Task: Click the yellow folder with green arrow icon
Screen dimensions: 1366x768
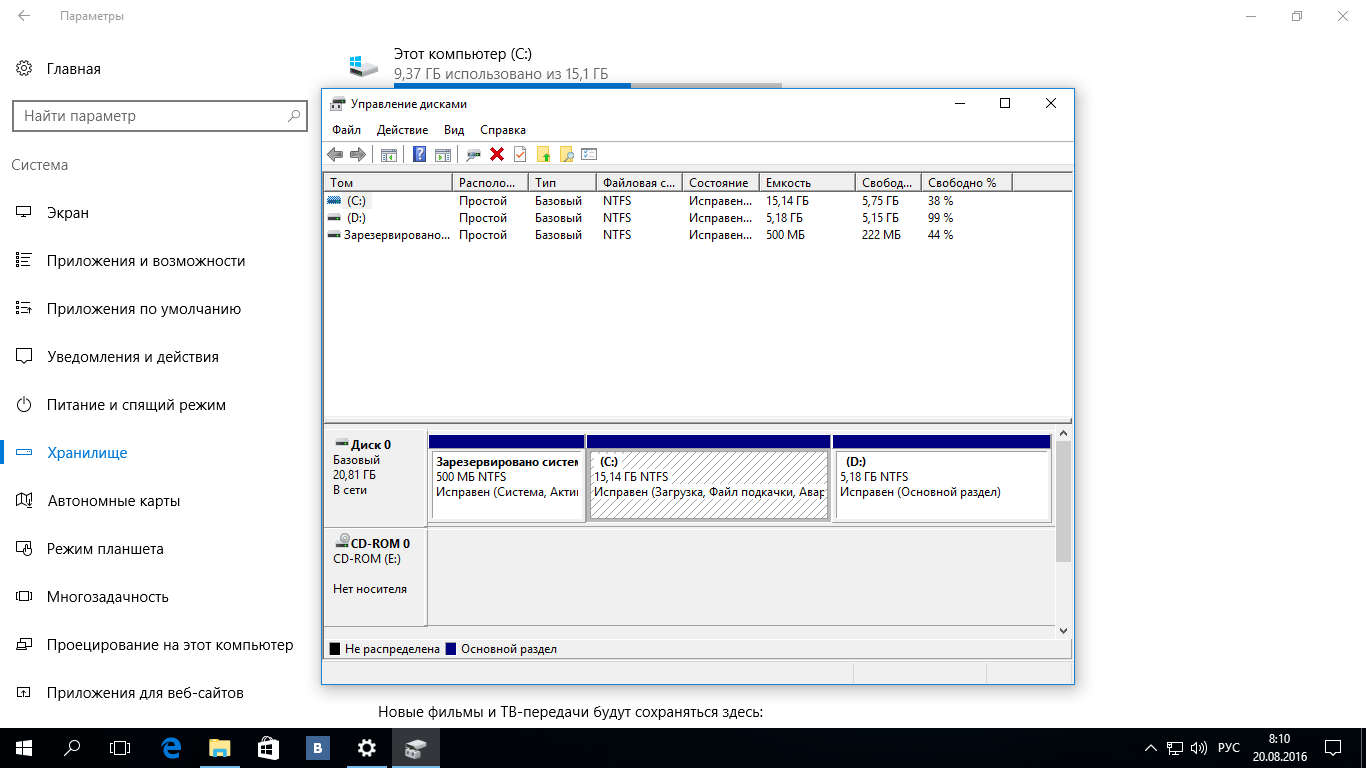Action: (x=543, y=154)
